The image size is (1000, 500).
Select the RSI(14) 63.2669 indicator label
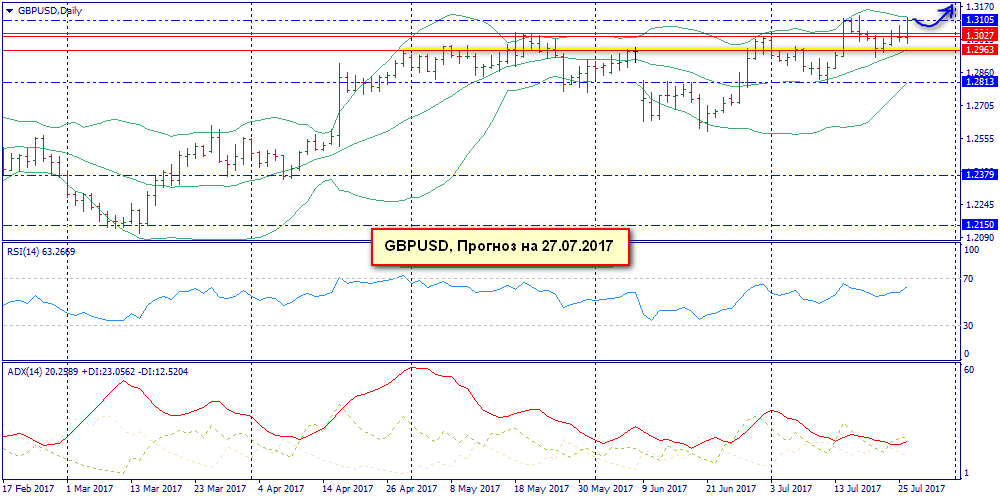click(41, 251)
